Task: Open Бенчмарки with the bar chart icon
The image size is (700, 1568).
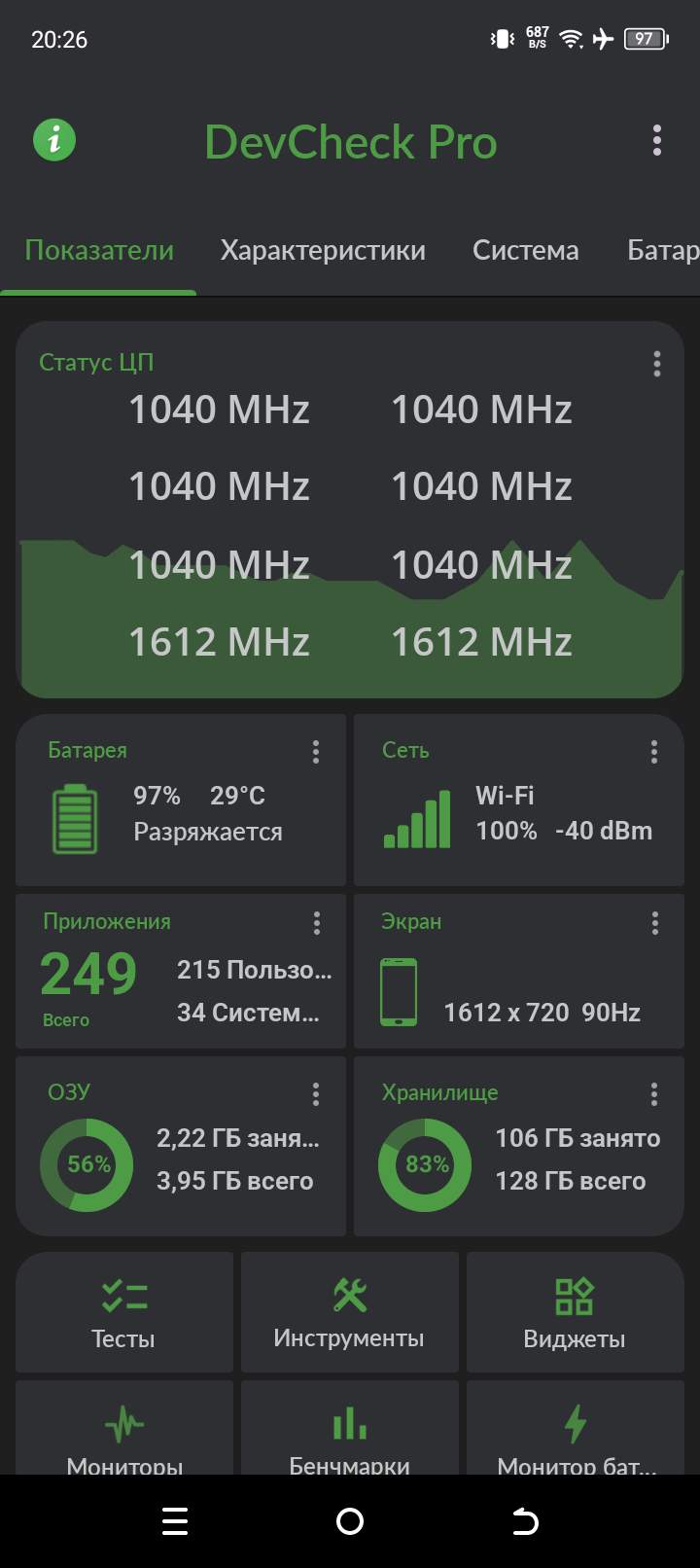Action: pos(349,1430)
